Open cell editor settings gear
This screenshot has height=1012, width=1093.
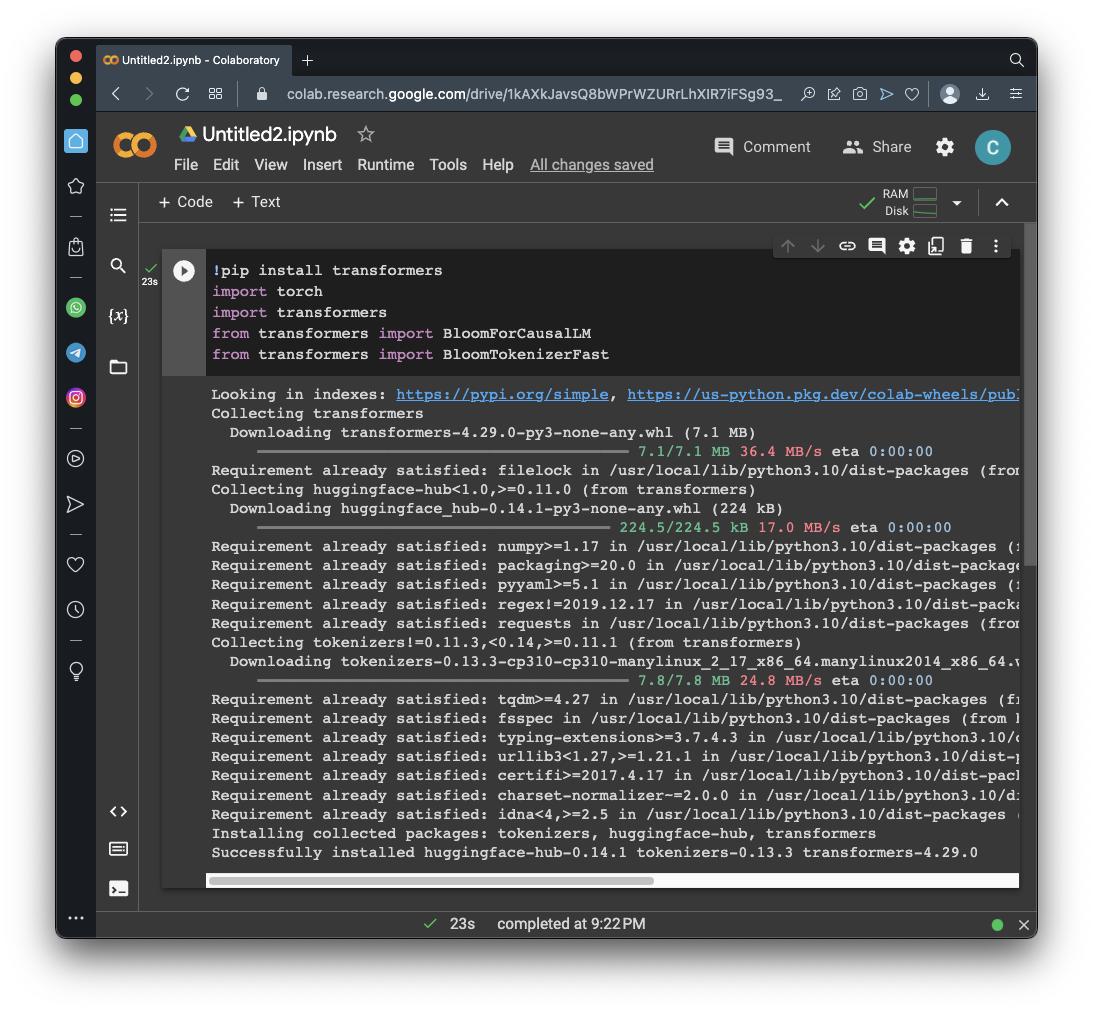coord(907,246)
